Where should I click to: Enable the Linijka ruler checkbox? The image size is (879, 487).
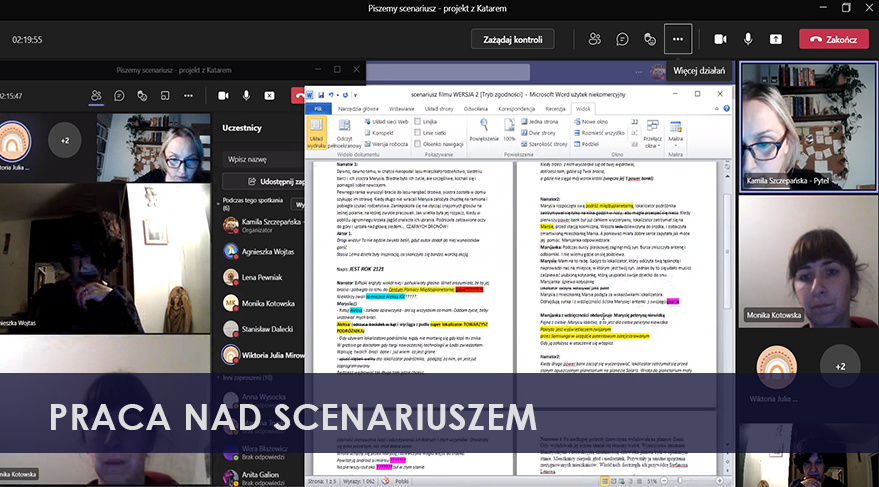pyautogui.click(x=417, y=120)
